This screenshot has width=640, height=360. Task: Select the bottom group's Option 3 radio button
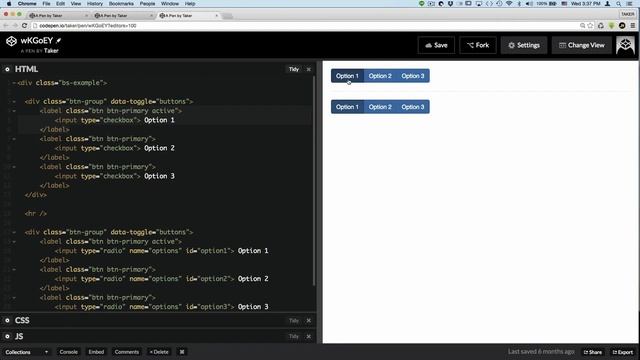click(x=413, y=107)
